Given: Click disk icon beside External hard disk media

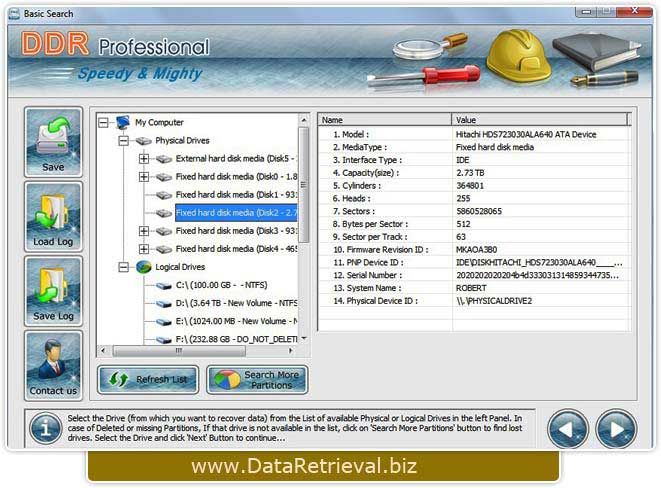Looking at the screenshot, I should point(164,159).
